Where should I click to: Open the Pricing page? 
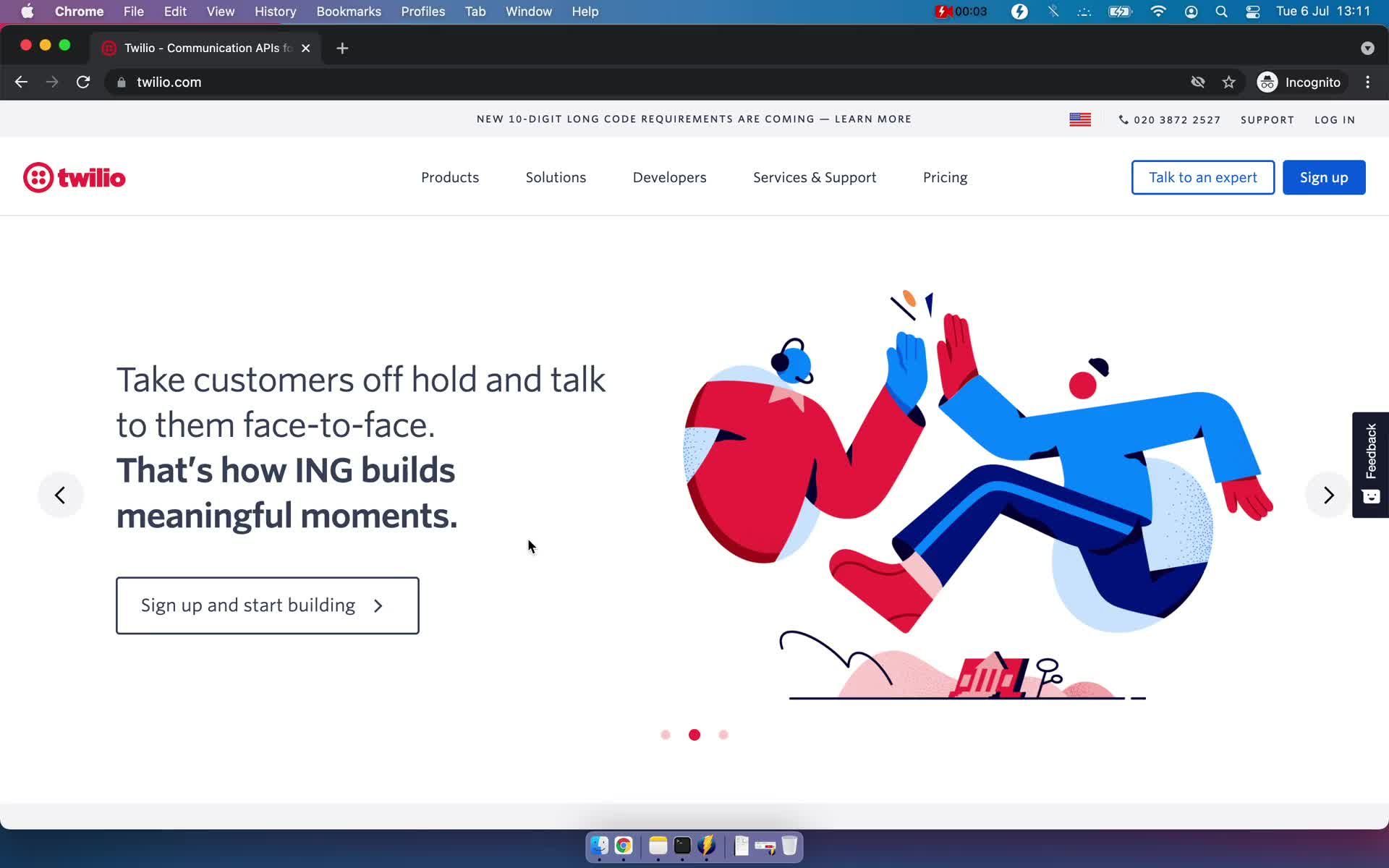pyautogui.click(x=945, y=177)
